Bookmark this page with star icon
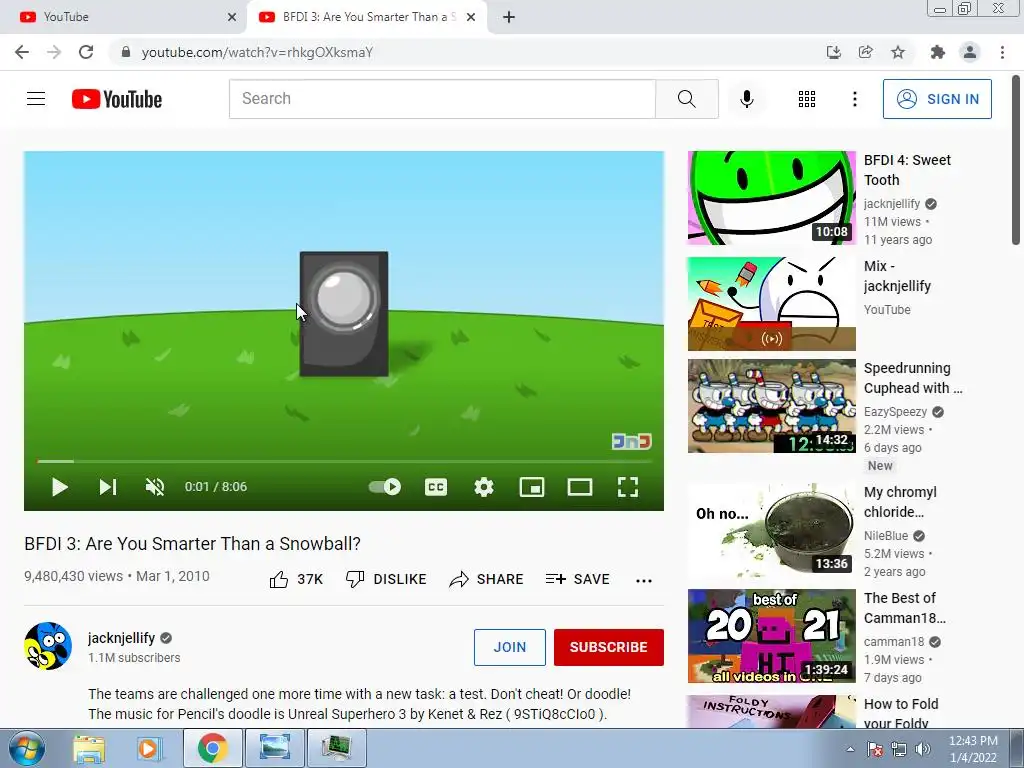Image resolution: width=1024 pixels, height=768 pixels. (x=898, y=52)
